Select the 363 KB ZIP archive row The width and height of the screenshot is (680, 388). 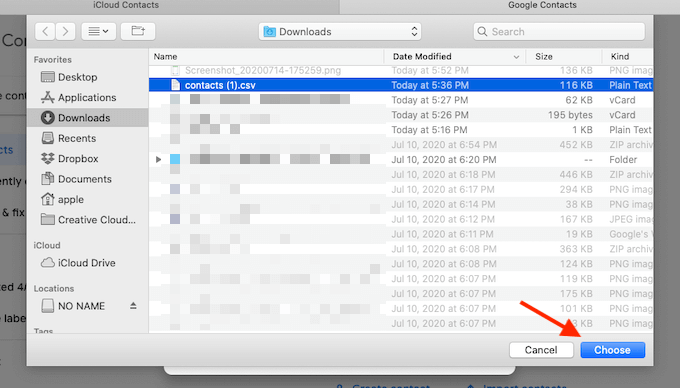401,249
